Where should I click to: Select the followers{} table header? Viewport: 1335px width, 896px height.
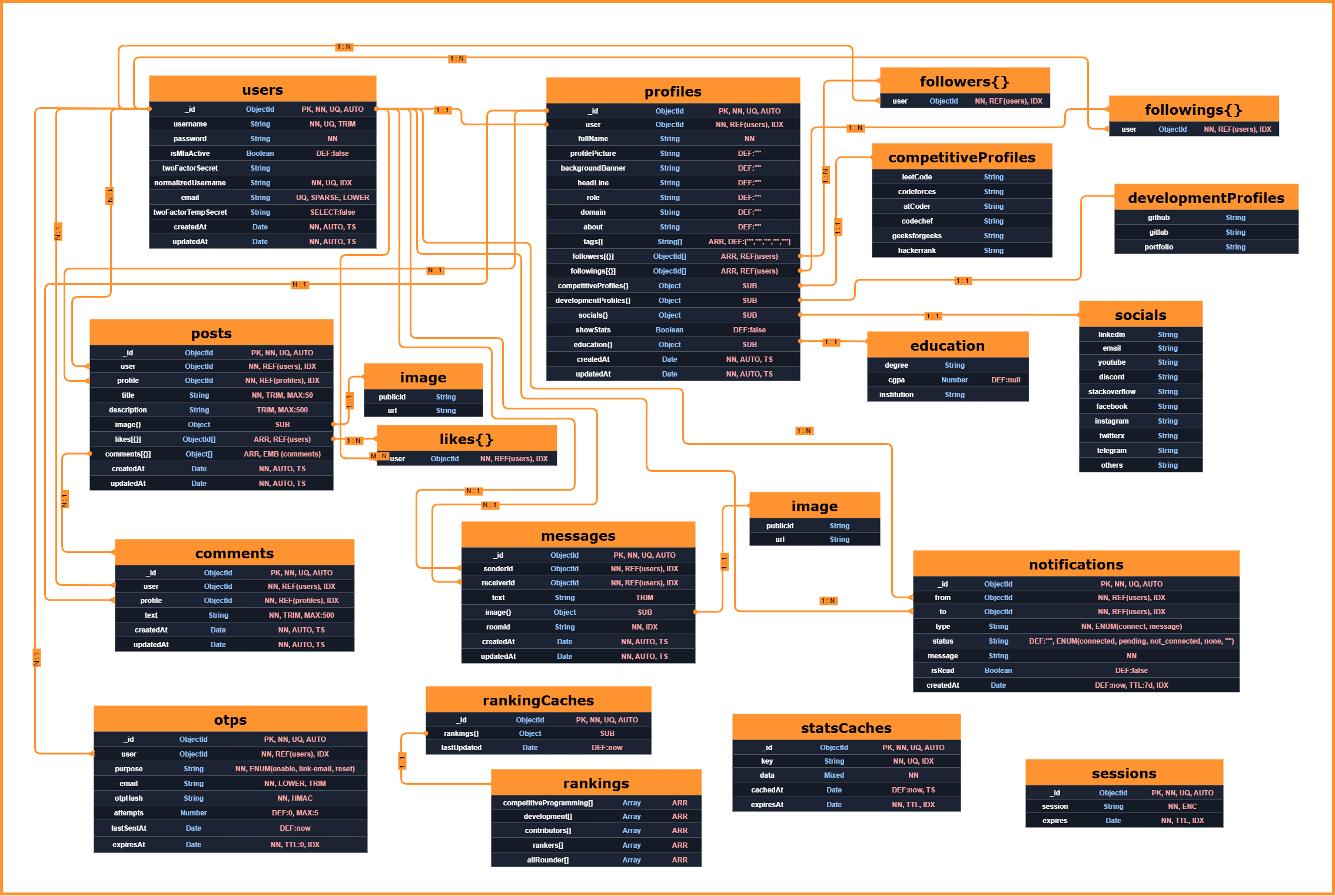pyautogui.click(x=964, y=81)
